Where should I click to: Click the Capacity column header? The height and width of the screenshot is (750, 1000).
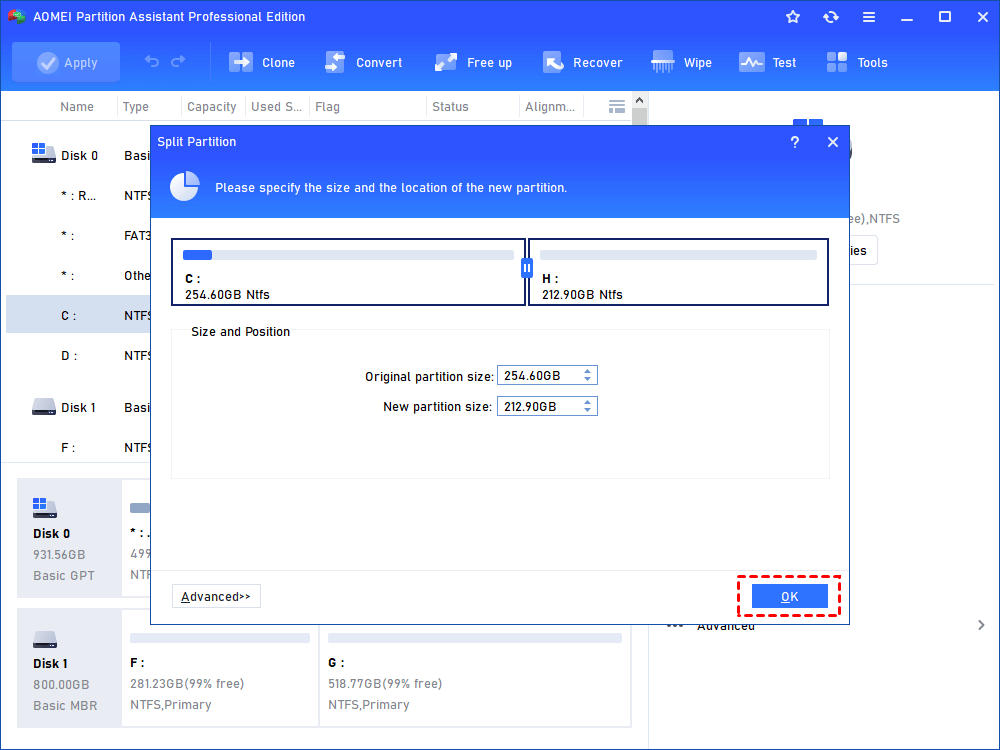212,107
